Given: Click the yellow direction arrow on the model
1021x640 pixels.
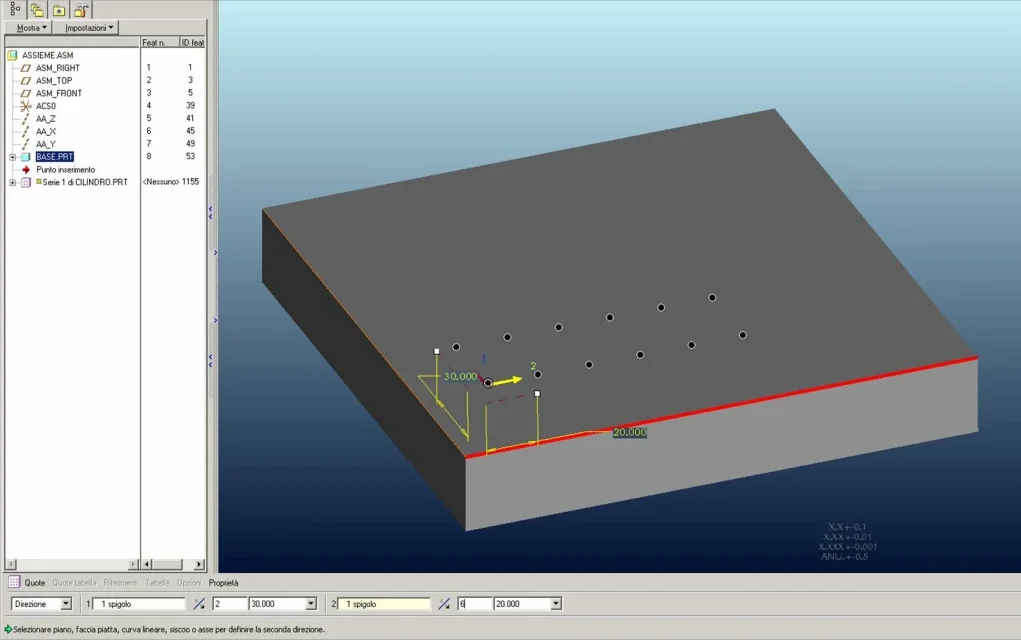Looking at the screenshot, I should click(507, 381).
